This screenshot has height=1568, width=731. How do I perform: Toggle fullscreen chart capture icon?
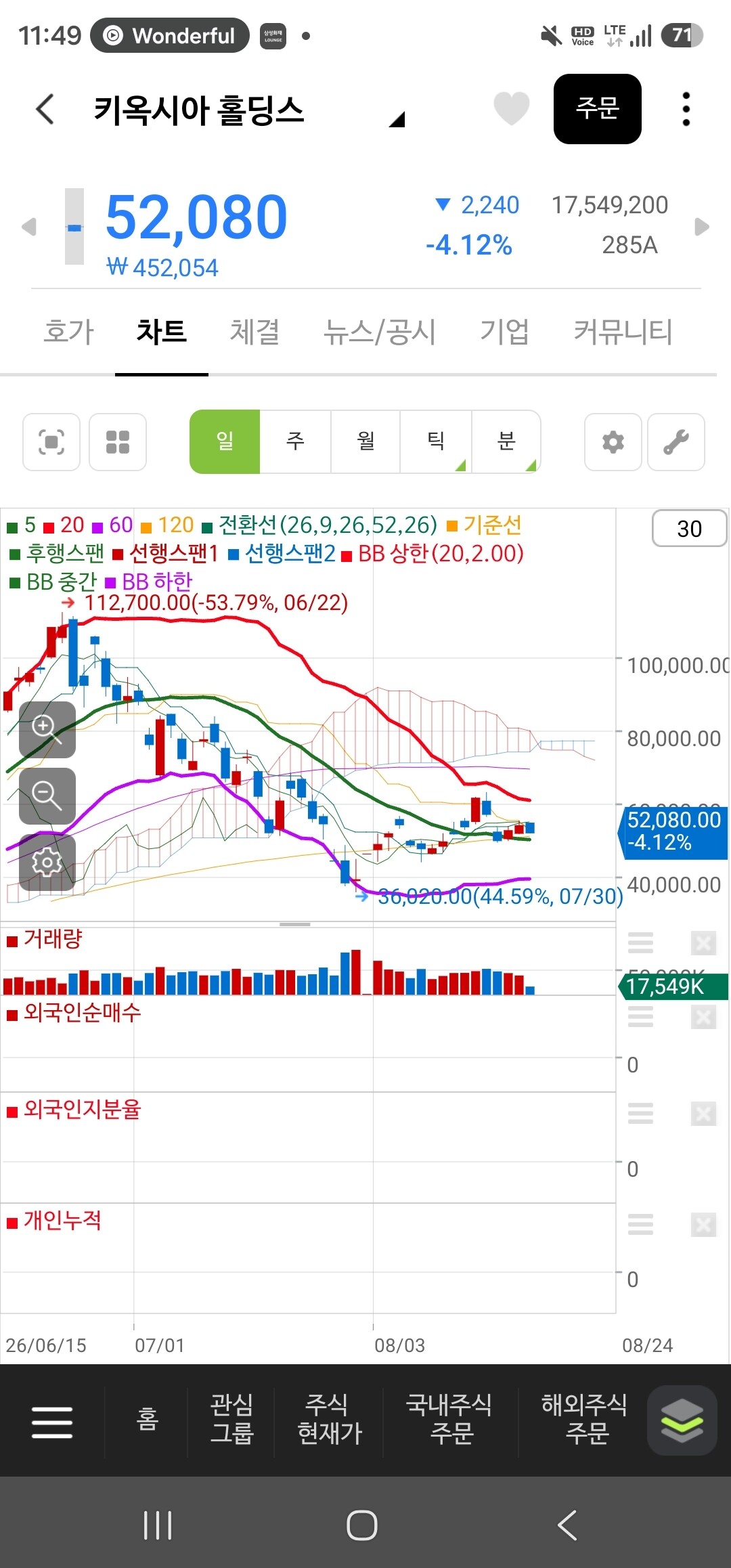click(51, 442)
